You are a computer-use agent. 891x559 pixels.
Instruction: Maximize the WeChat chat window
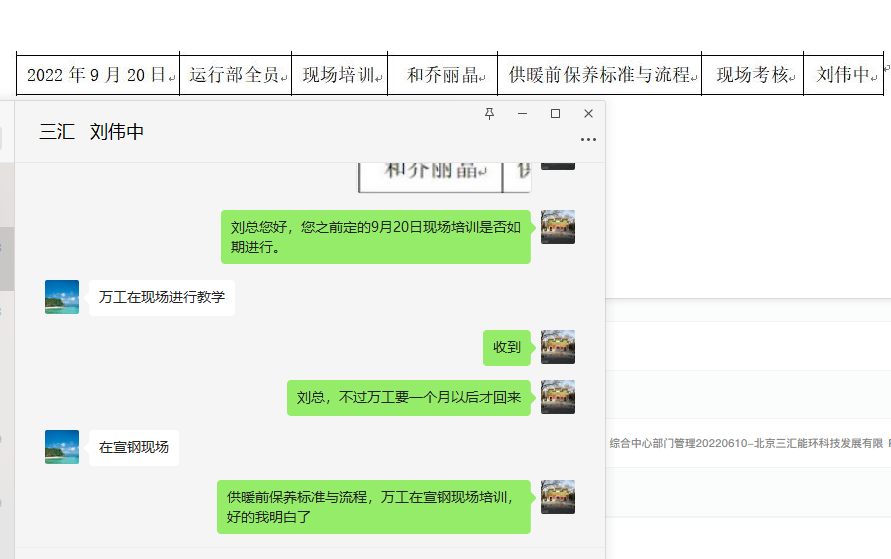pos(555,114)
